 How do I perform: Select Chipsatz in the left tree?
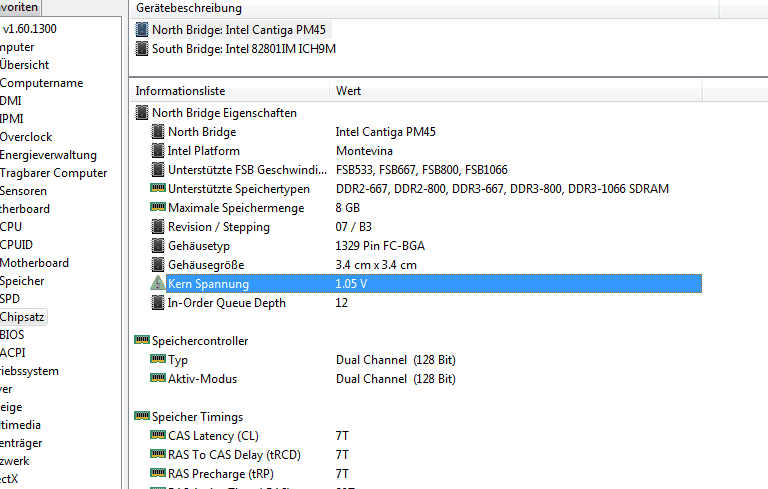(21, 317)
